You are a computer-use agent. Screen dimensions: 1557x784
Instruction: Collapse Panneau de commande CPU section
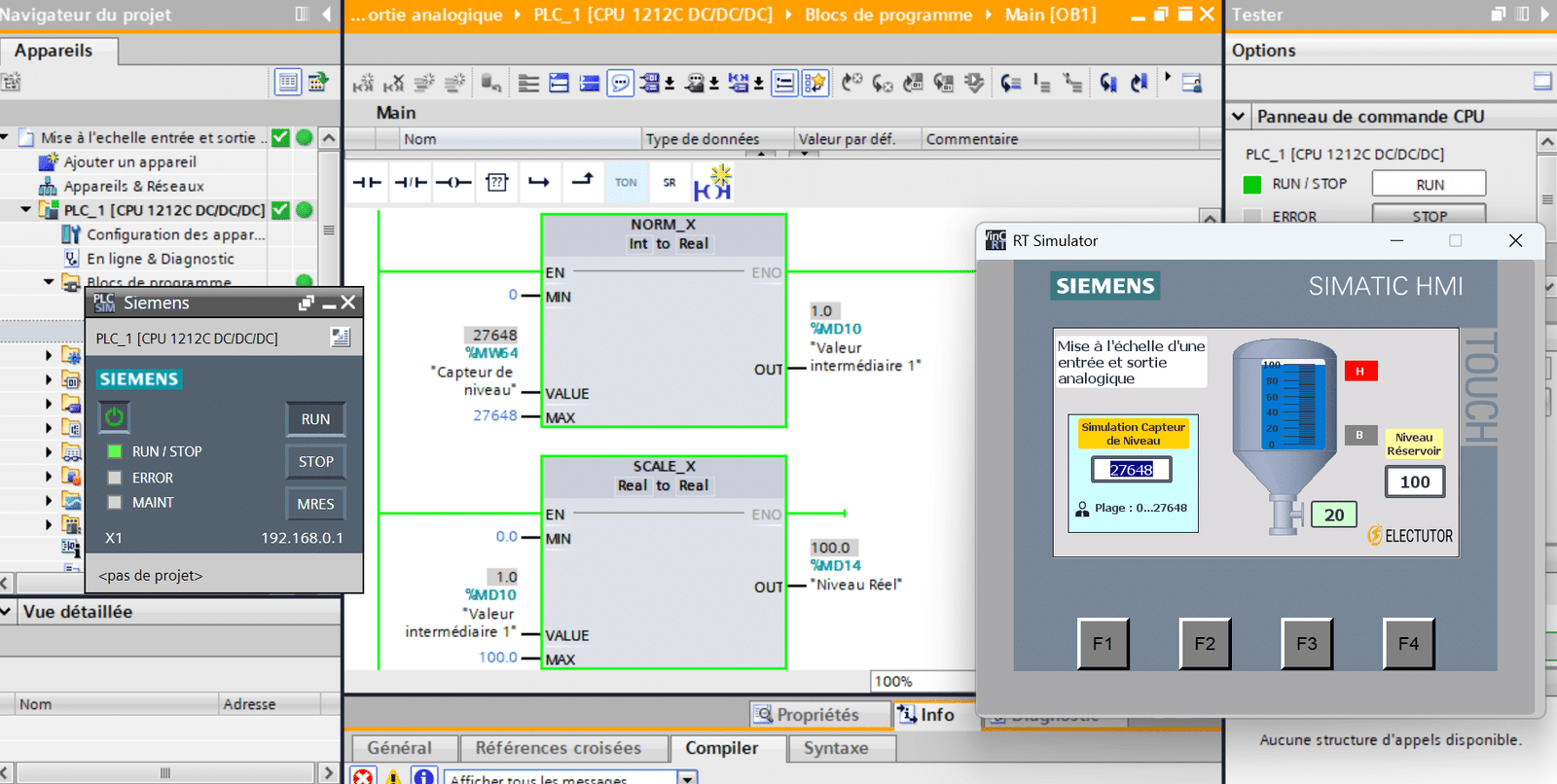[x=1239, y=117]
